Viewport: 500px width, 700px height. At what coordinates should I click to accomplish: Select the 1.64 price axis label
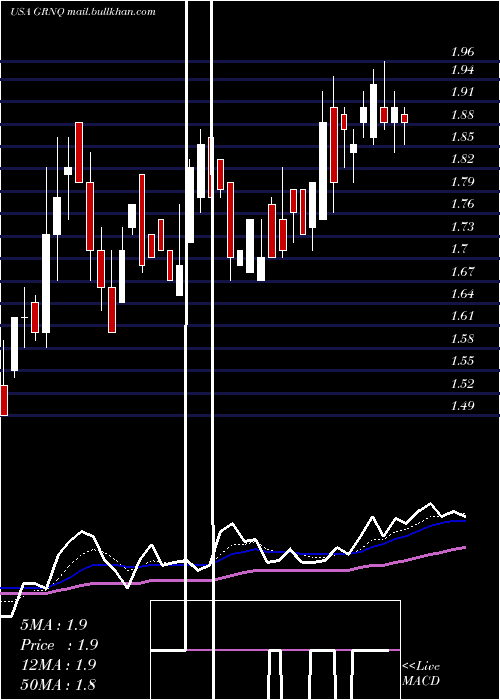pos(462,294)
